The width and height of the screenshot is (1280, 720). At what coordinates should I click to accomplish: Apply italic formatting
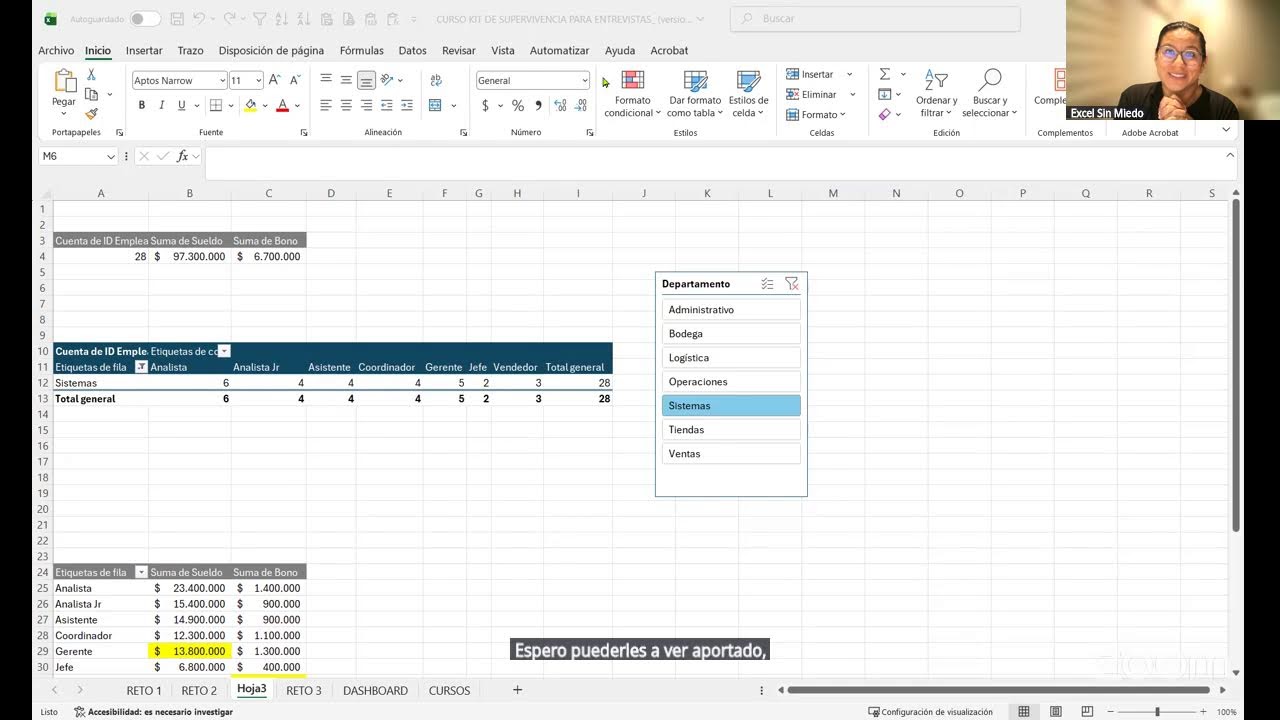click(x=161, y=105)
